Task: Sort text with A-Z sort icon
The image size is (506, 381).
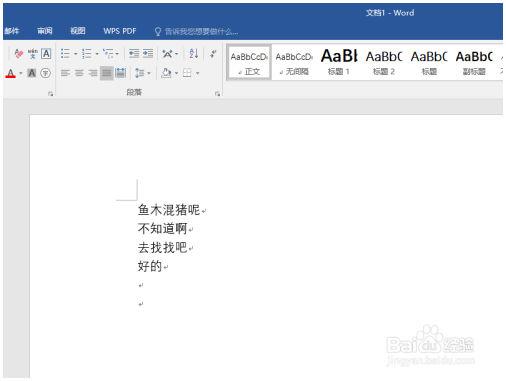Action: [x=194, y=53]
